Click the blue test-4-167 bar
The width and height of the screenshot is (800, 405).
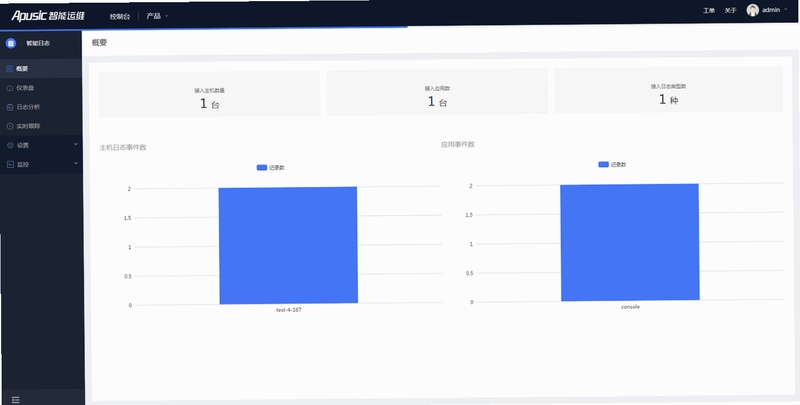[288, 245]
